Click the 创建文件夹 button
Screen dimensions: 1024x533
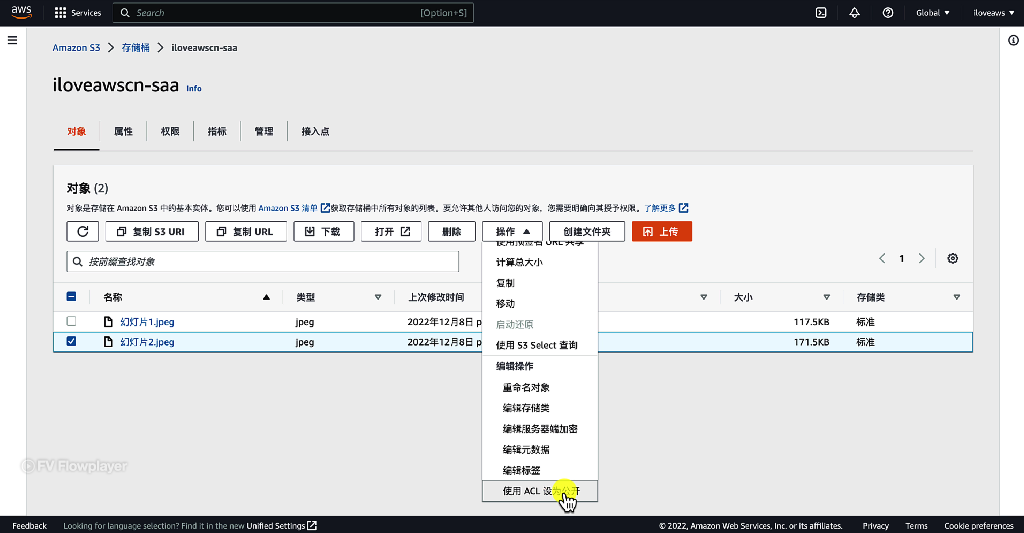tap(586, 231)
